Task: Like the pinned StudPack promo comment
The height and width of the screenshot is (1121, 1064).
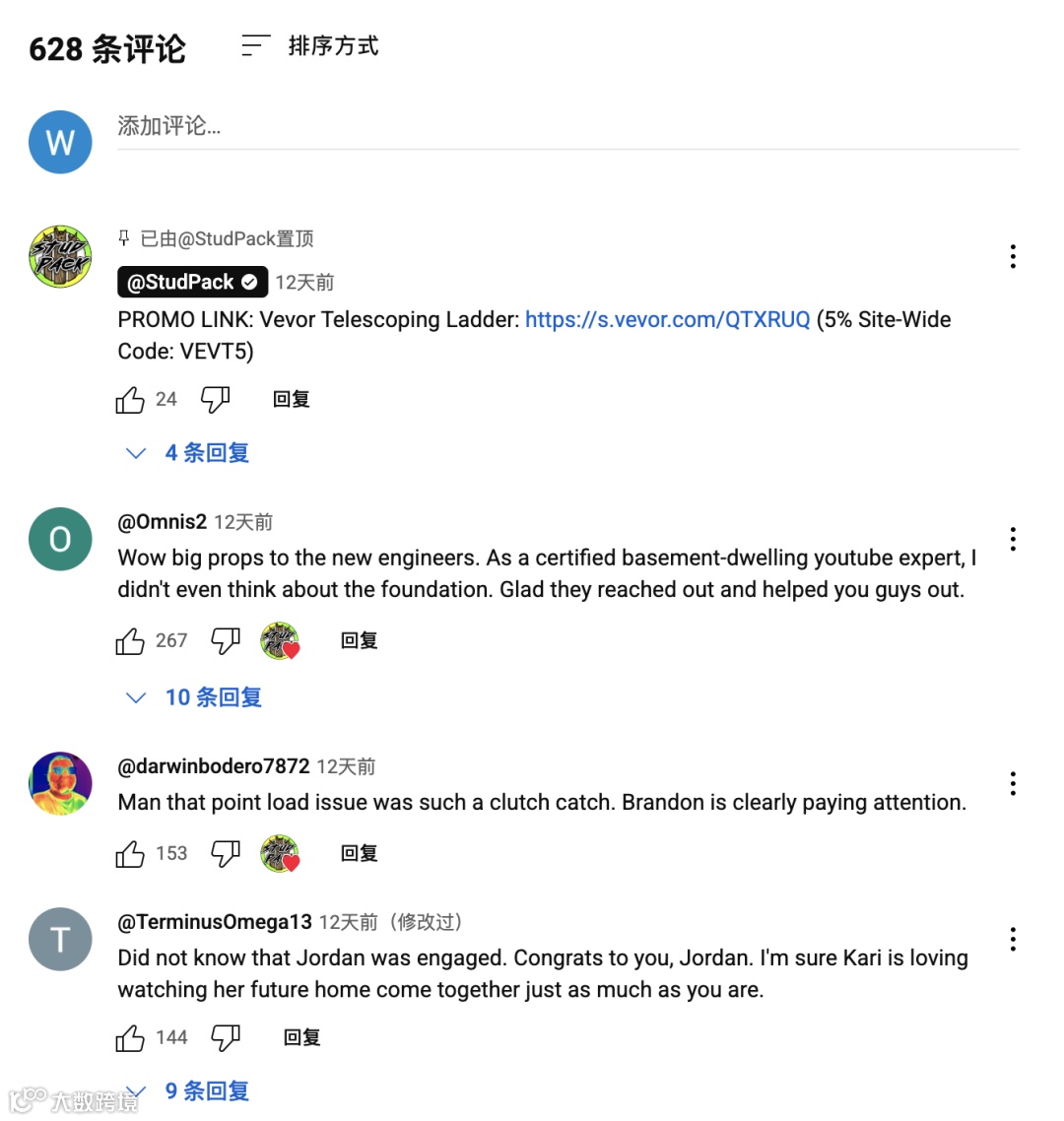Action: 130,400
